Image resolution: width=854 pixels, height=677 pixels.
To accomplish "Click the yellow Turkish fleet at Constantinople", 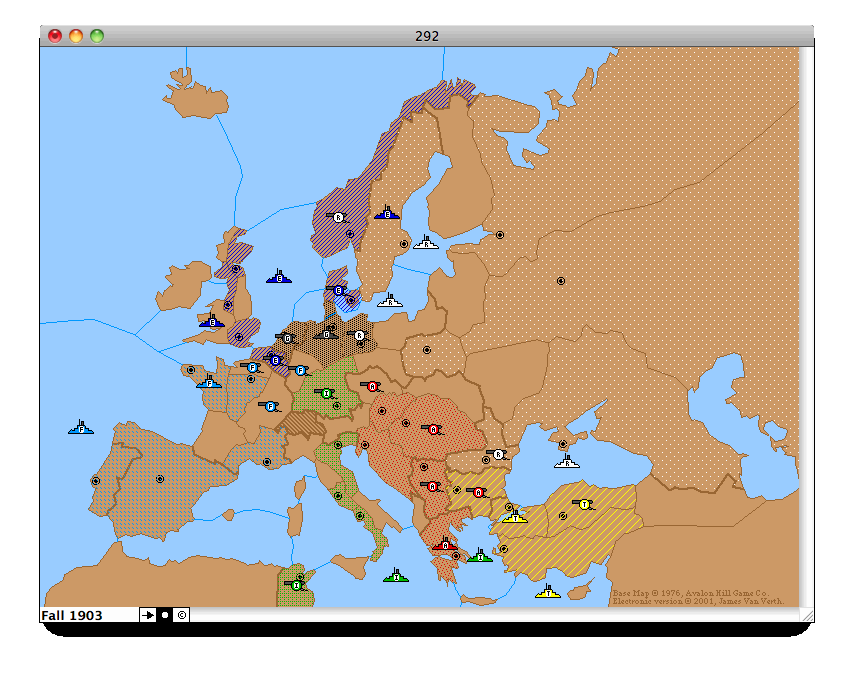I will (x=515, y=516).
